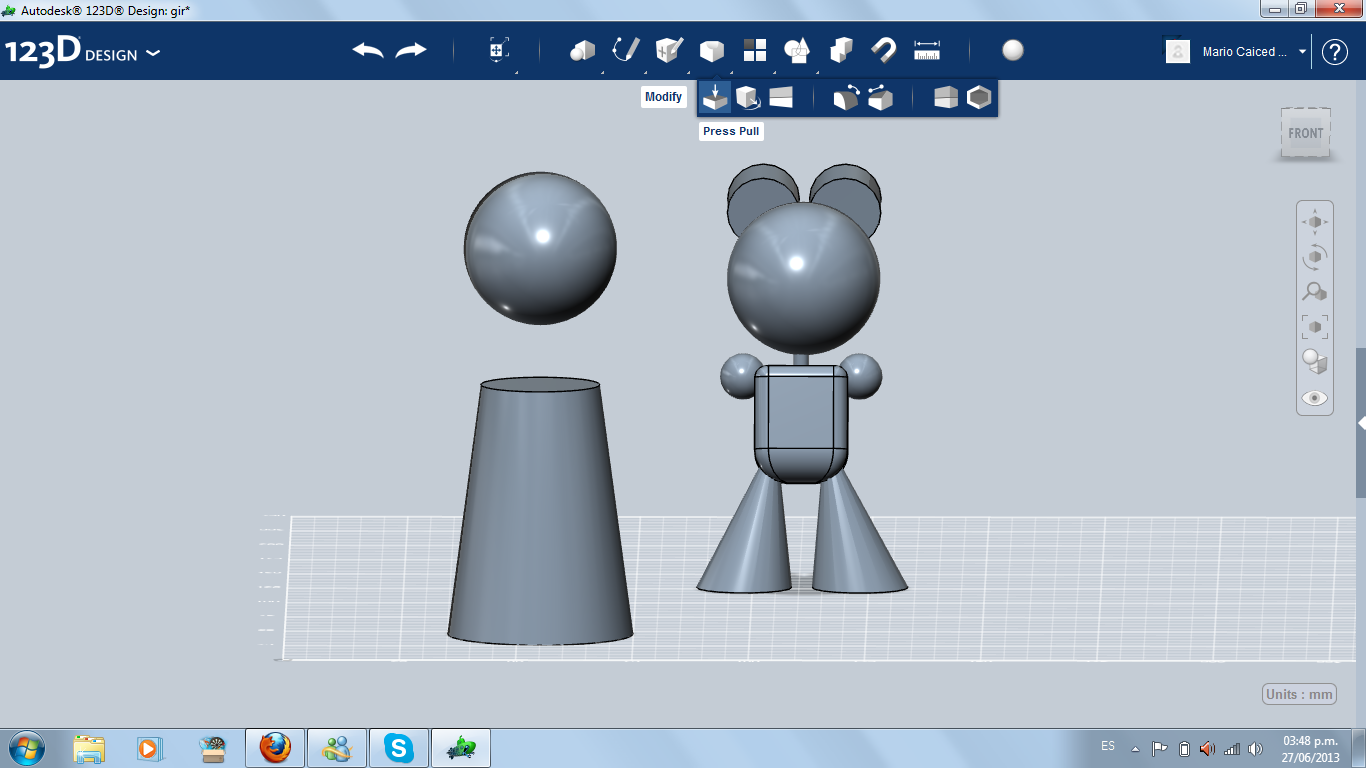Screen dimensions: 1366x768
Task: Fit the model to view
Action: 1315,327
